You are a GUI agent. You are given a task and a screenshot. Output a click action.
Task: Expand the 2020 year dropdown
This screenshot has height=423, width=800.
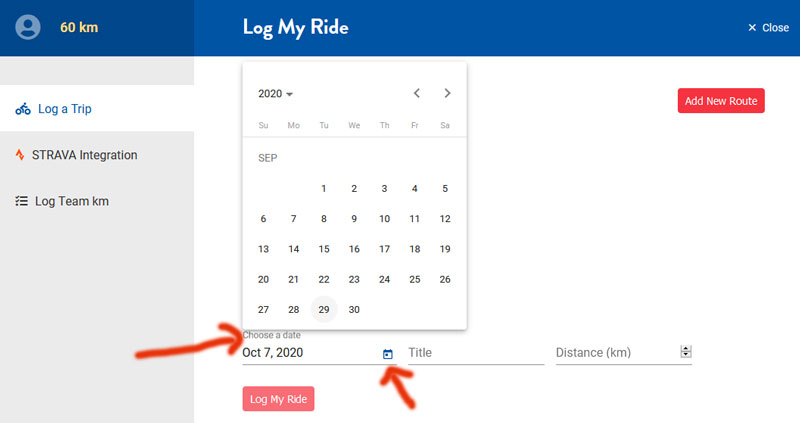[276, 94]
